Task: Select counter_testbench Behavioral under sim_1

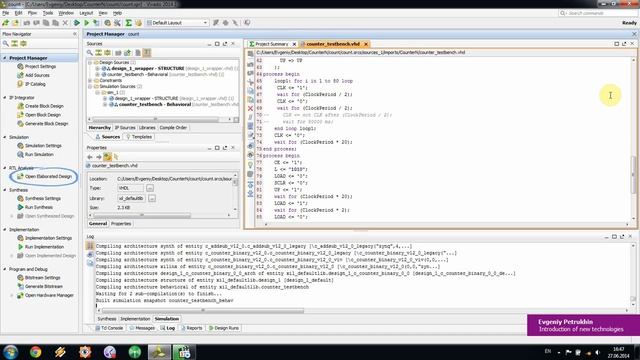Action: (155, 104)
